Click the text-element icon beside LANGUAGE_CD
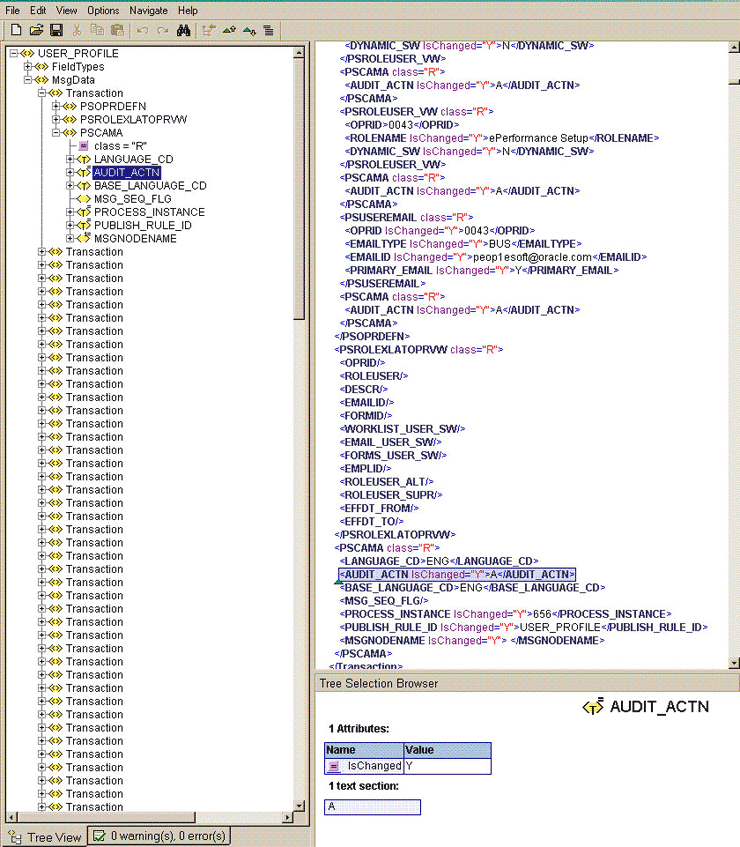This screenshot has width=740, height=847. pyautogui.click(x=84, y=159)
